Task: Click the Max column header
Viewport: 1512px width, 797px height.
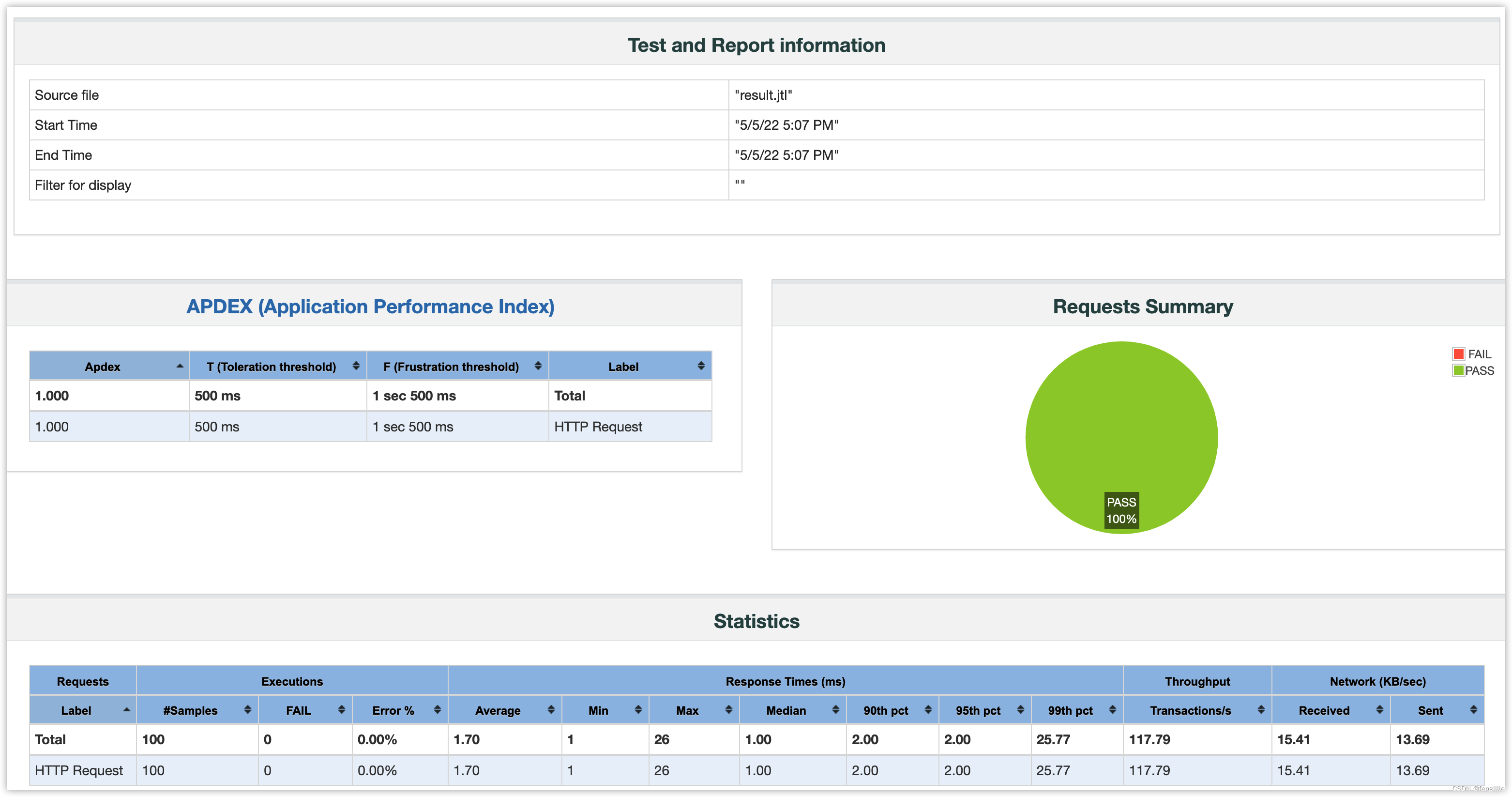Action: [687, 710]
